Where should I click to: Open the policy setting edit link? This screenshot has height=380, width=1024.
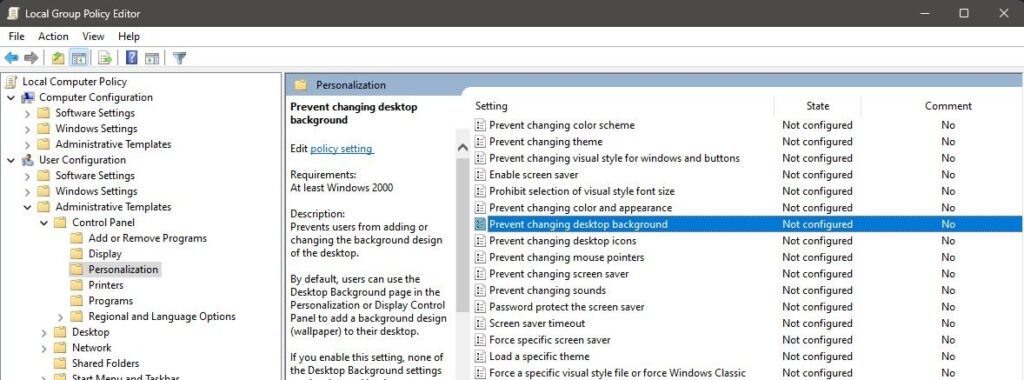pyautogui.click(x=342, y=149)
